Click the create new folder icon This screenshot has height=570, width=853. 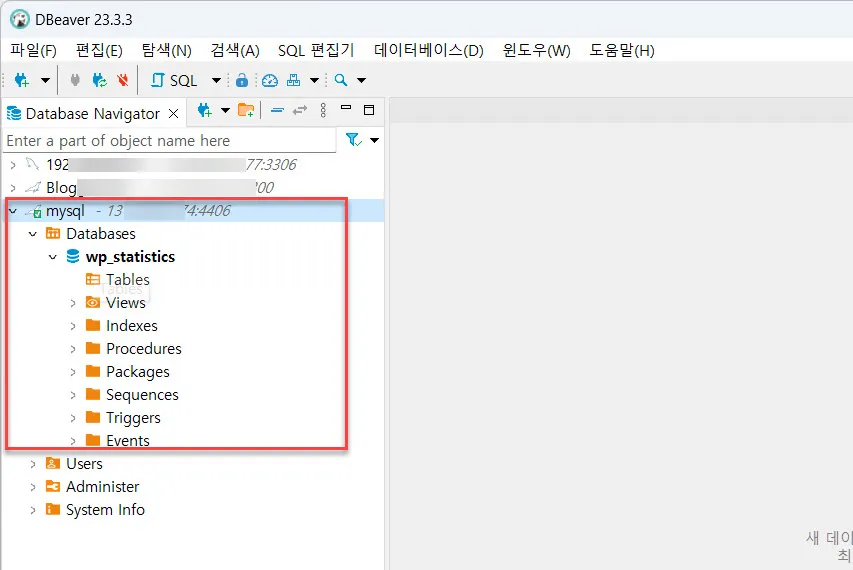[x=246, y=110]
